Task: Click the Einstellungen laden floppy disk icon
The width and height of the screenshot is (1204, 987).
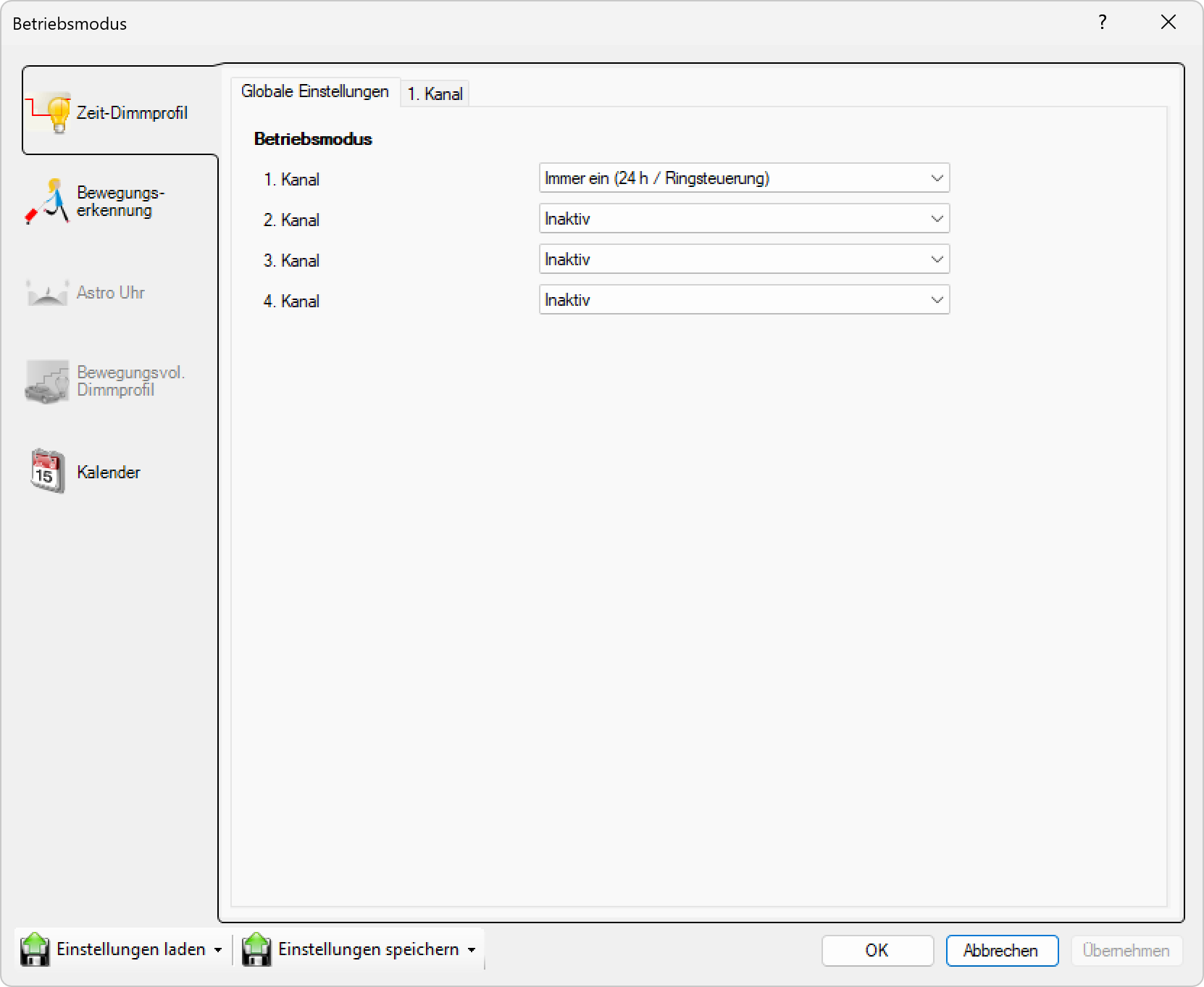Action: point(35,949)
